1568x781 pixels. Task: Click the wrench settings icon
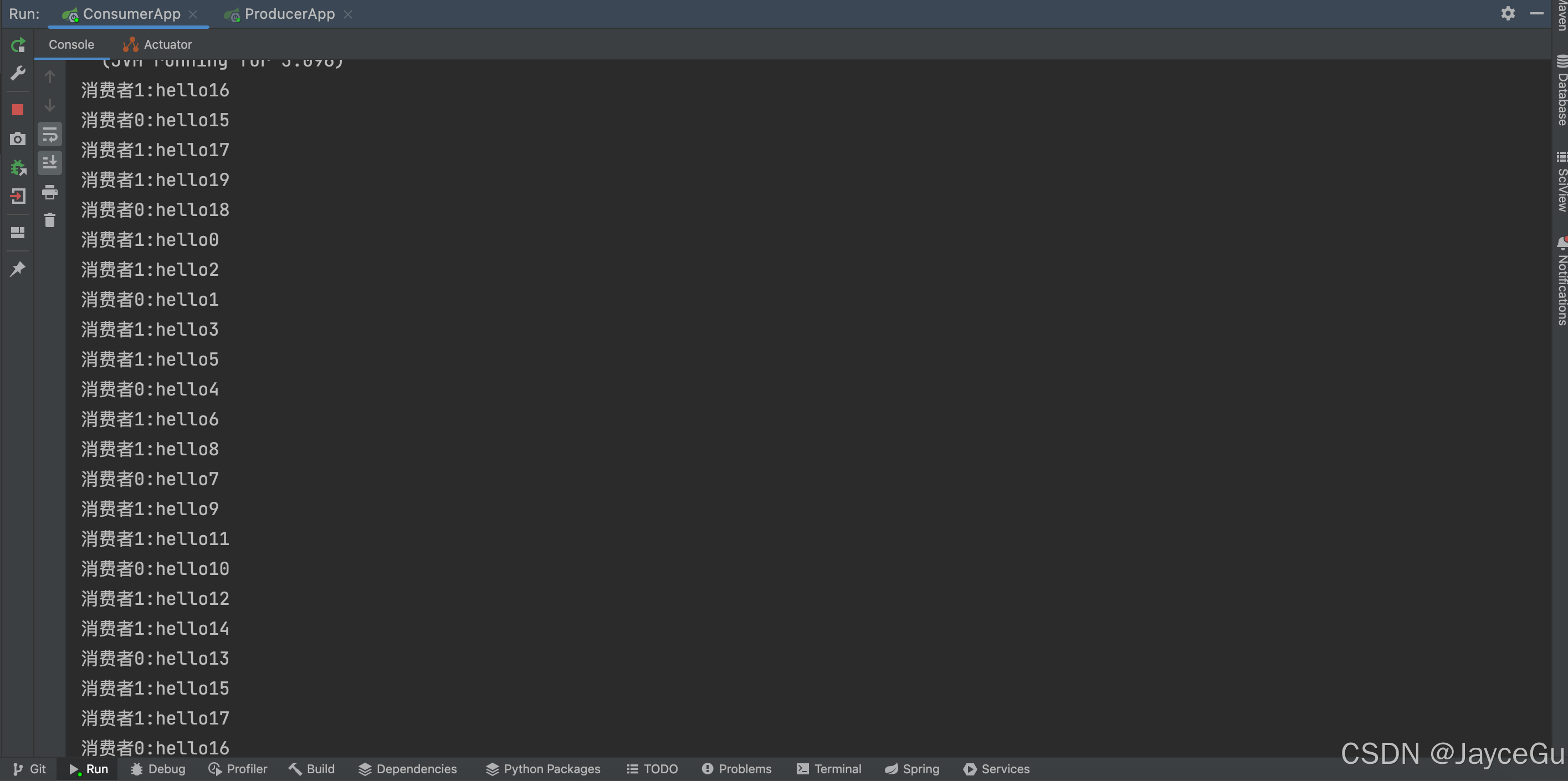click(18, 74)
